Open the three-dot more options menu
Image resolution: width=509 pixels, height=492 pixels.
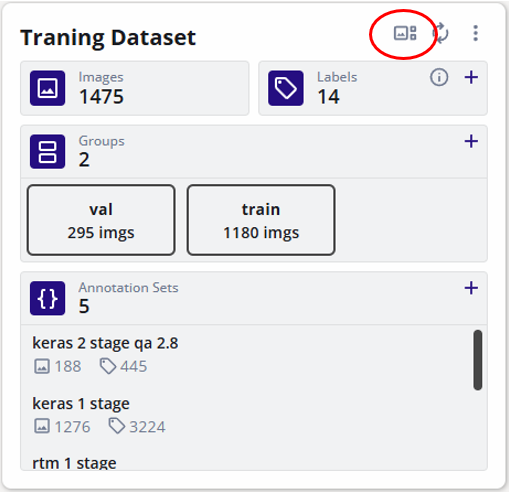[x=476, y=33]
